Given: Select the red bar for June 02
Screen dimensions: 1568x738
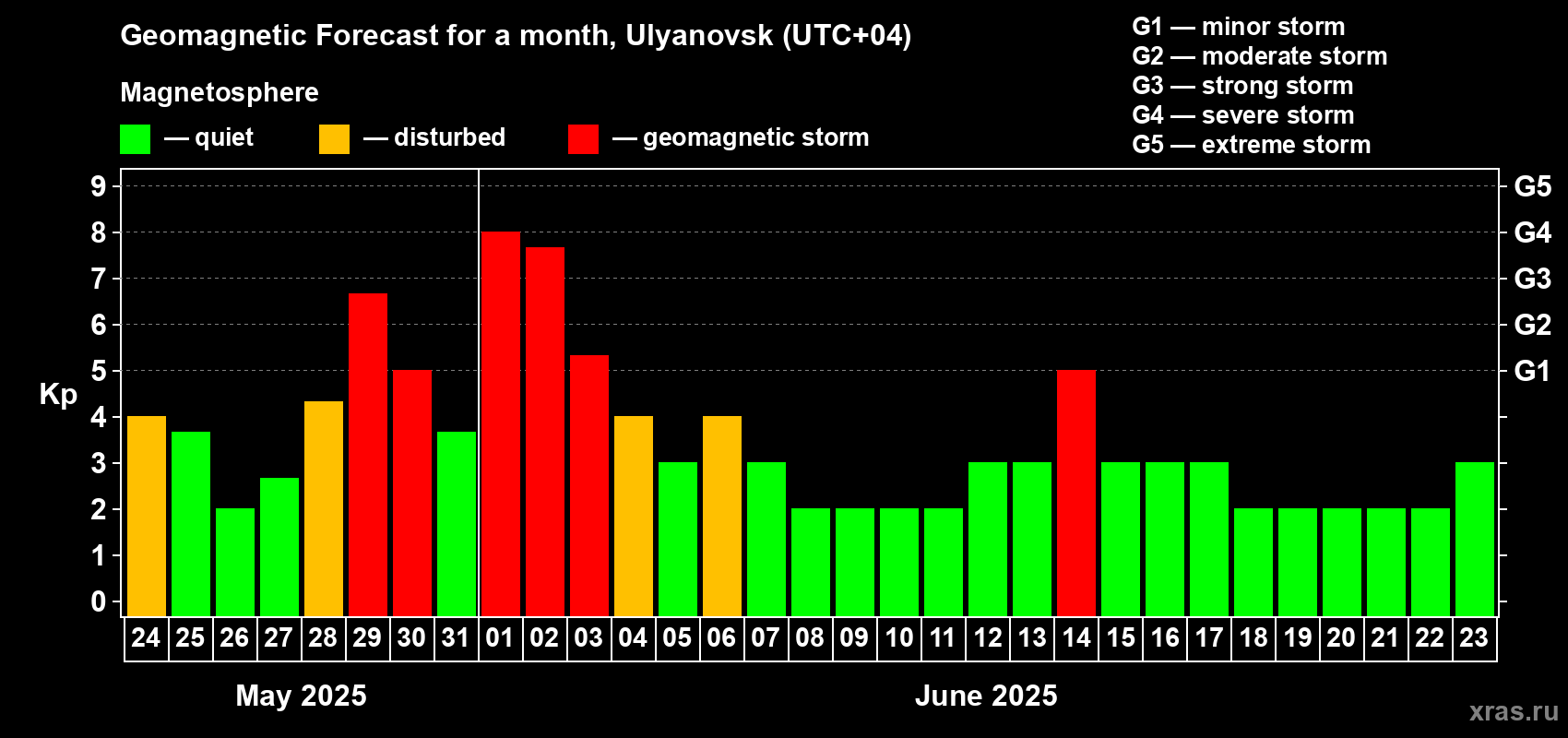Looking at the screenshot, I should pos(544,432).
